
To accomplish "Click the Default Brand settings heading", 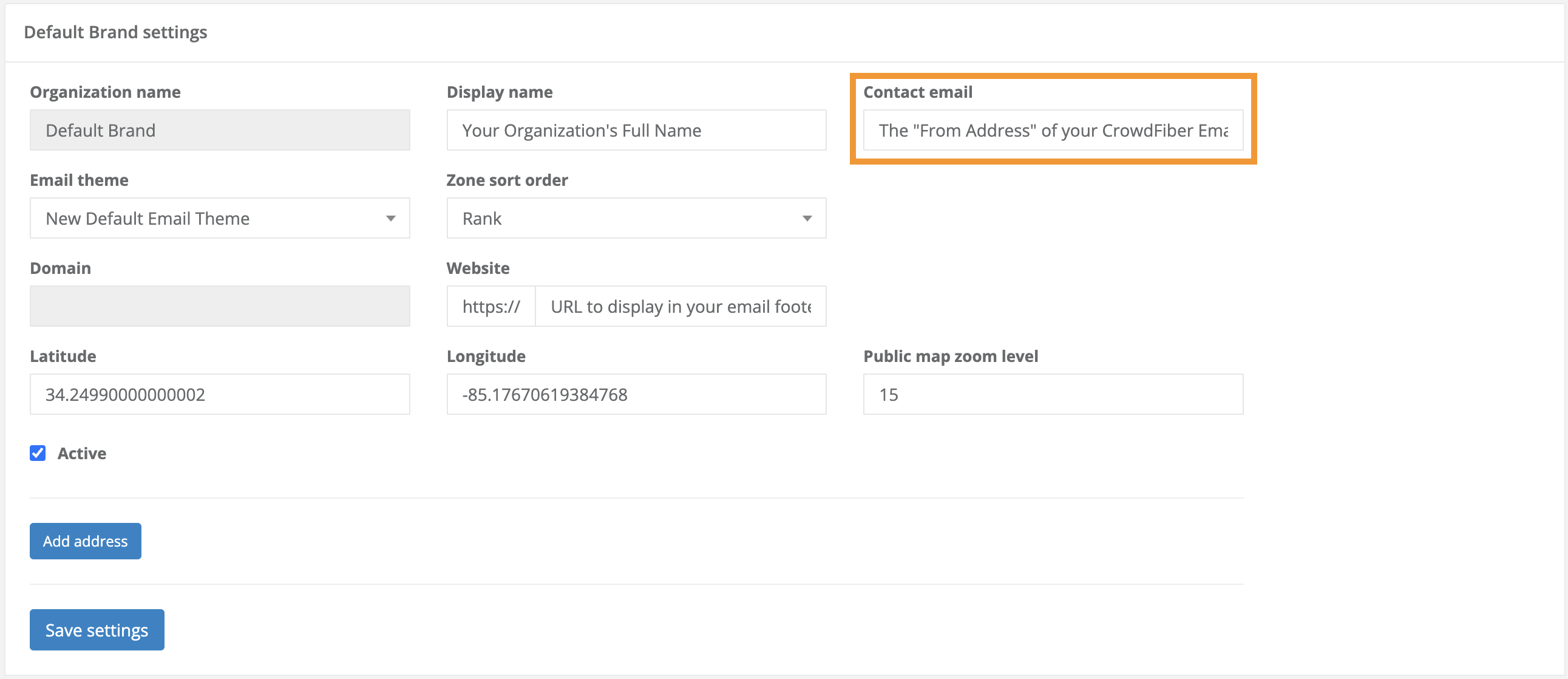I will coord(116,32).
